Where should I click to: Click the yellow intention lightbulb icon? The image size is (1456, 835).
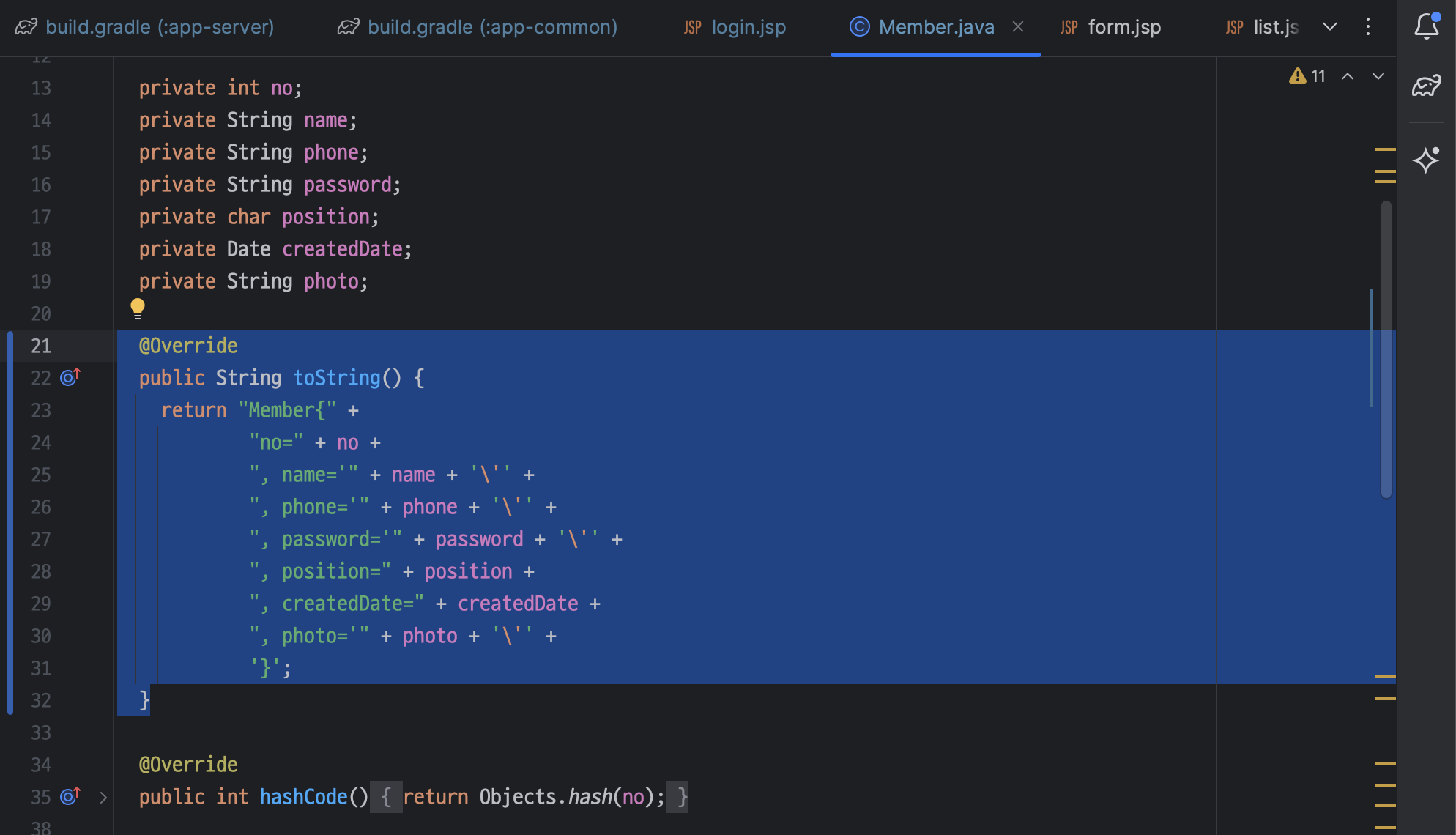click(138, 308)
